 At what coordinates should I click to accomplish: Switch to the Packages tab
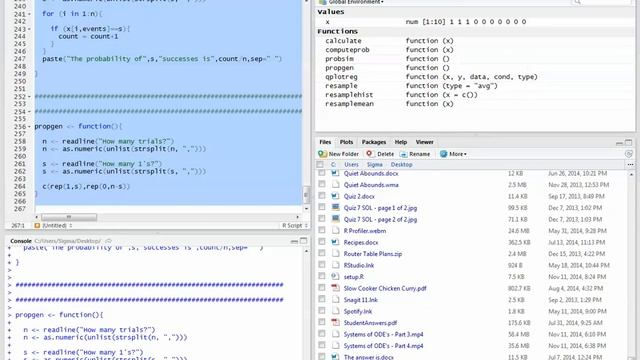pyautogui.click(x=373, y=142)
